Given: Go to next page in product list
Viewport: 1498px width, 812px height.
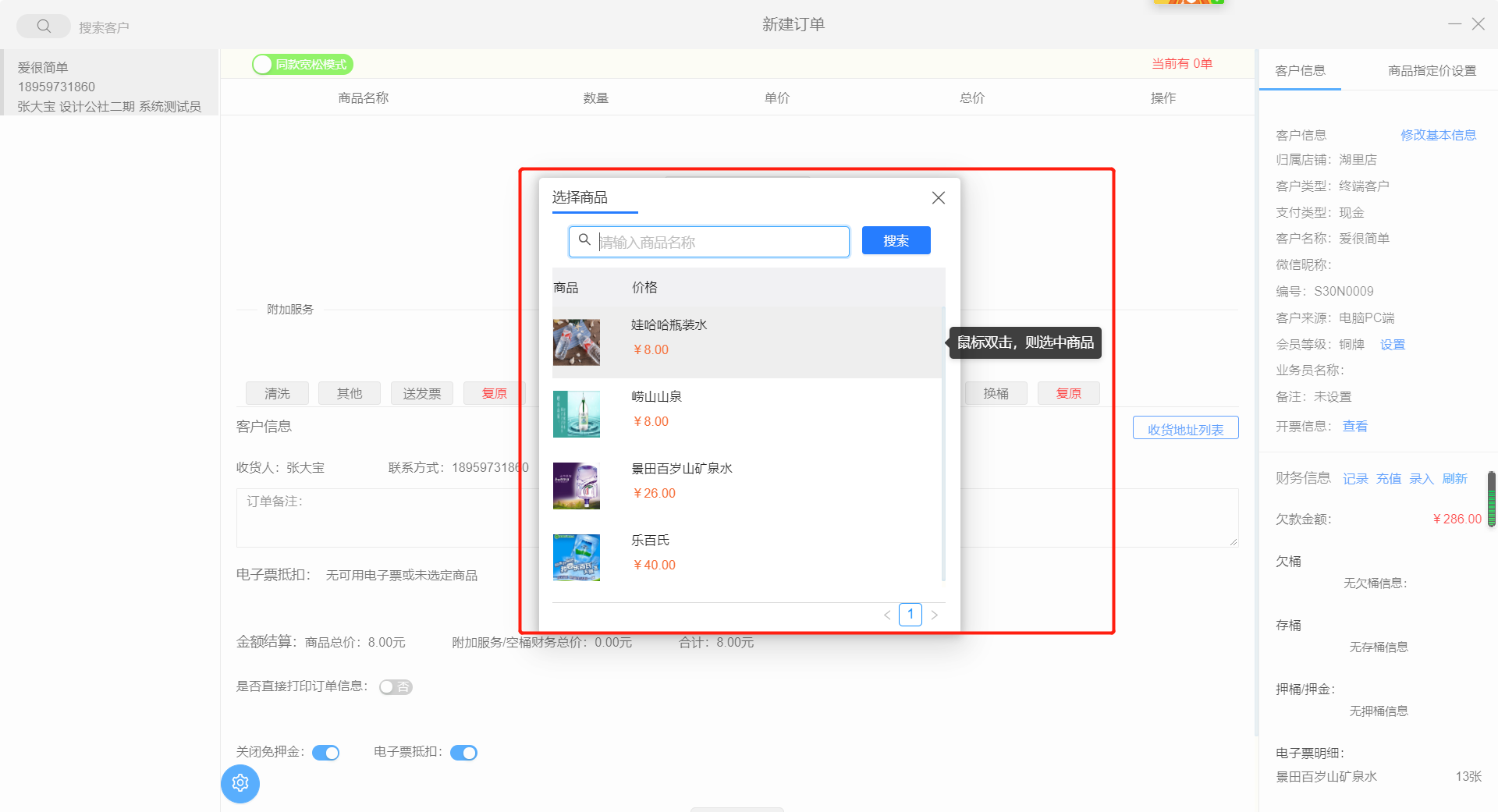Looking at the screenshot, I should (934, 615).
